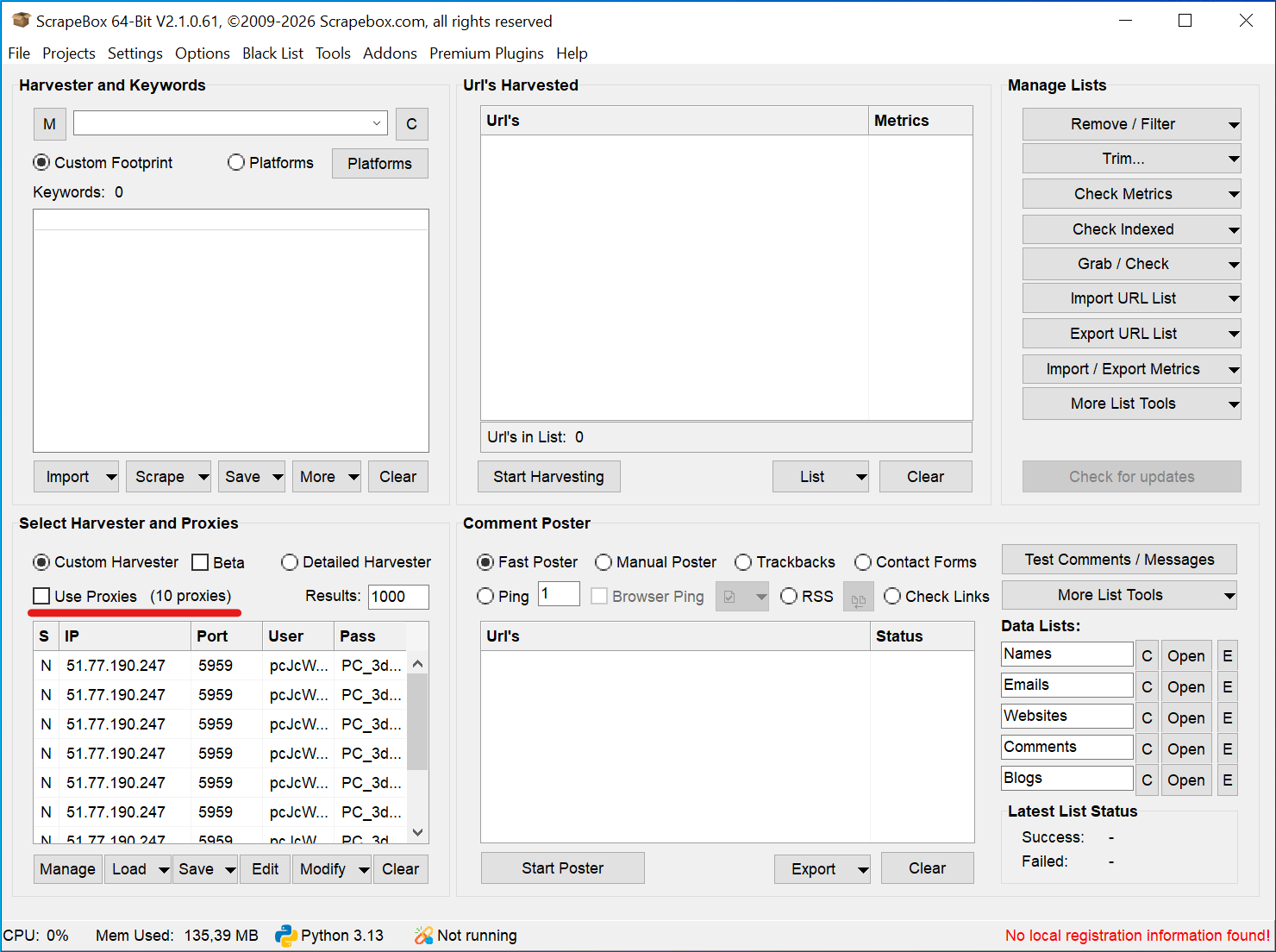Screen dimensions: 1276x952
Task: Click the keywords text area
Action: tap(231, 330)
